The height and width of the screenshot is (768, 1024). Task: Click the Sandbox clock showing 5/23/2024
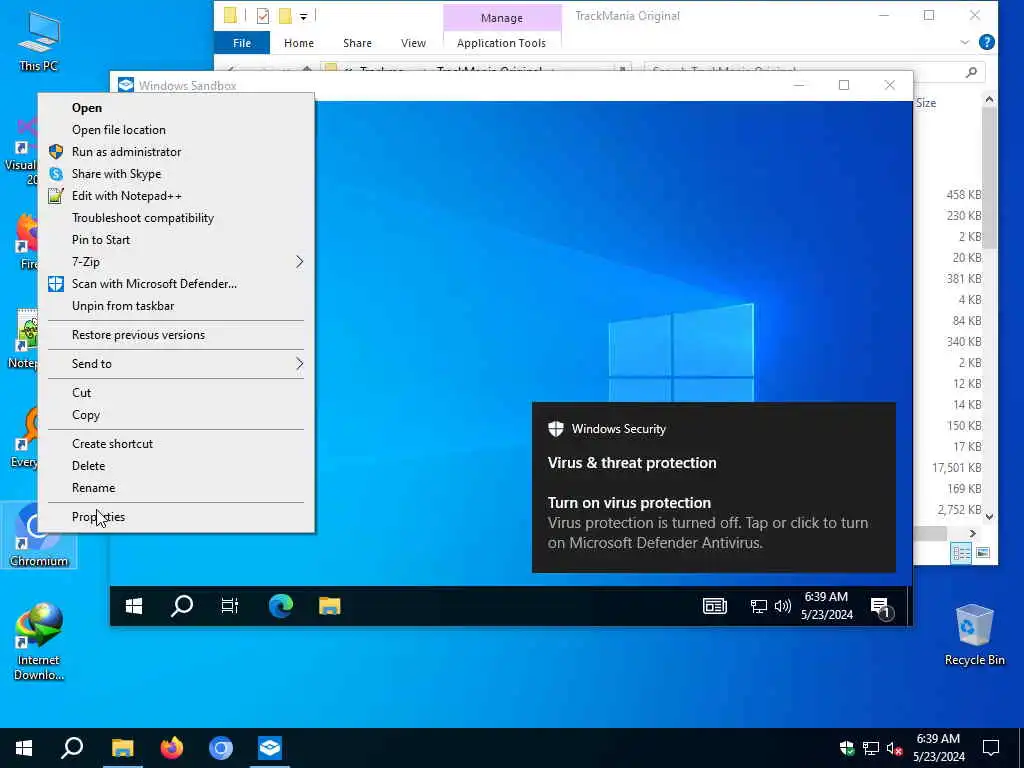pos(827,607)
